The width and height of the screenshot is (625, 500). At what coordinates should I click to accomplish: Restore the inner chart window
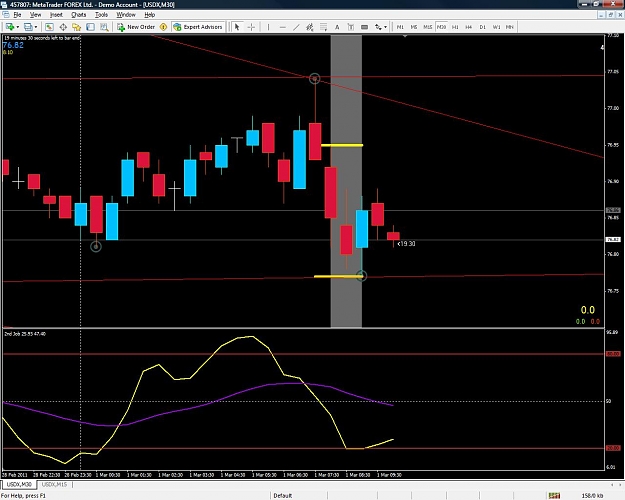pos(610,15)
